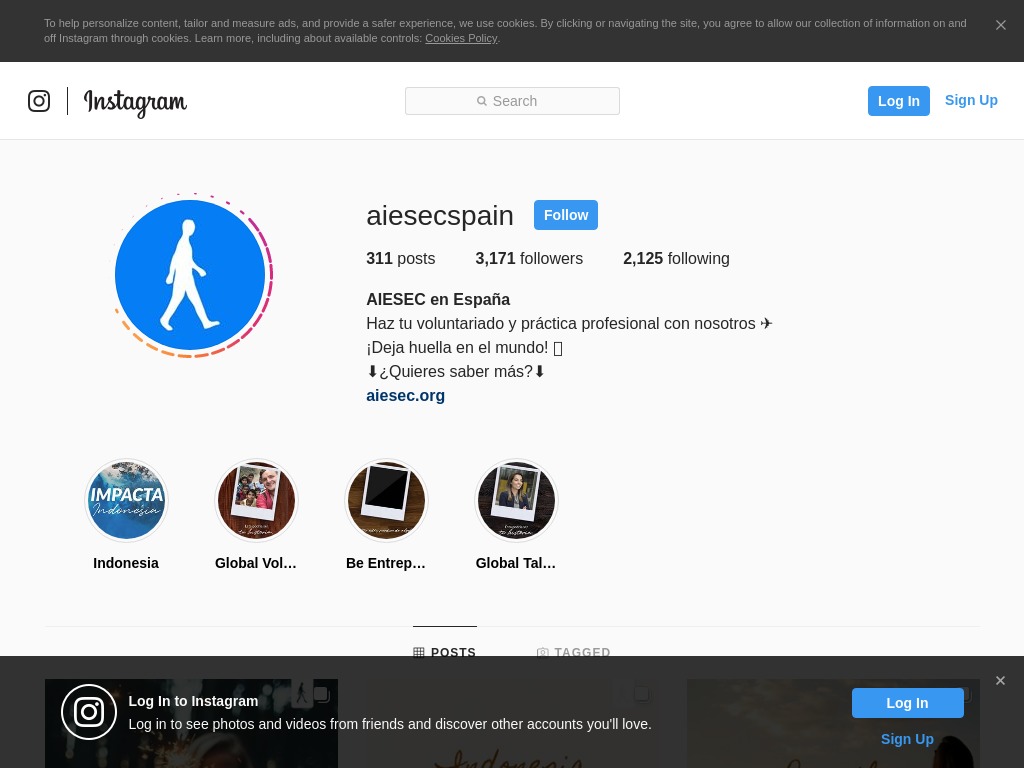
Task: Open the Cookies Policy link
Action: [x=461, y=38]
